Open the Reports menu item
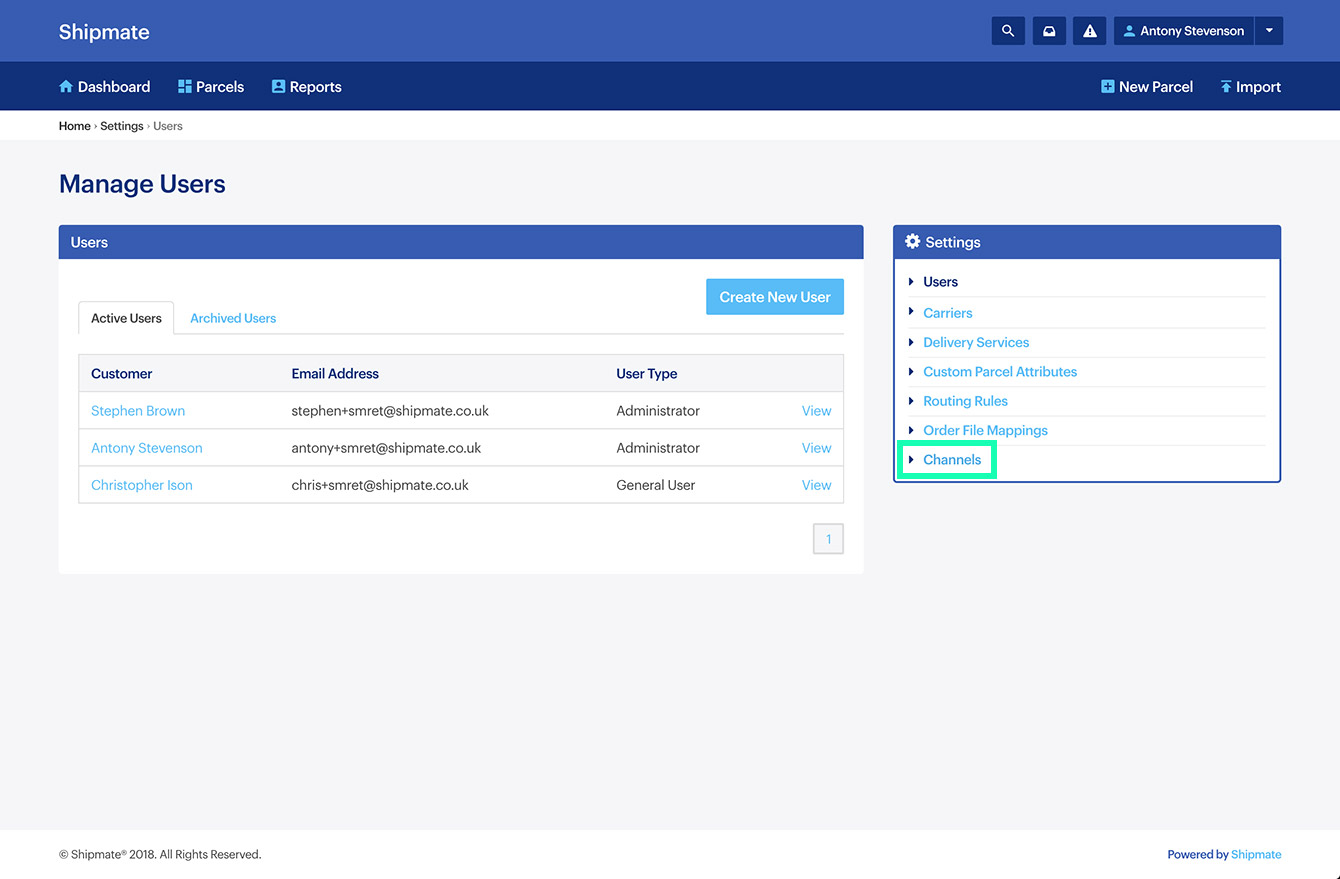This screenshot has width=1340, height=879. coord(307,87)
